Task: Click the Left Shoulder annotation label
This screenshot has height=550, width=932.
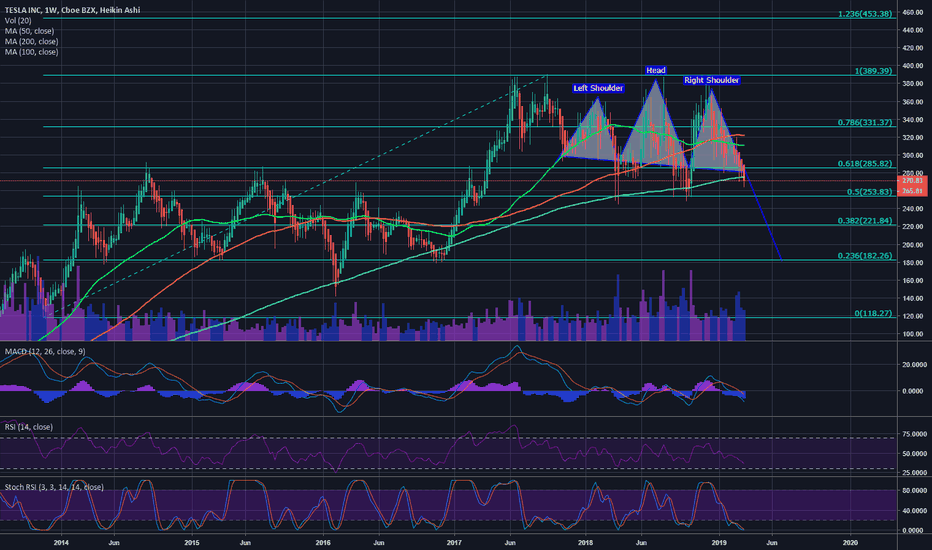Action: (598, 88)
